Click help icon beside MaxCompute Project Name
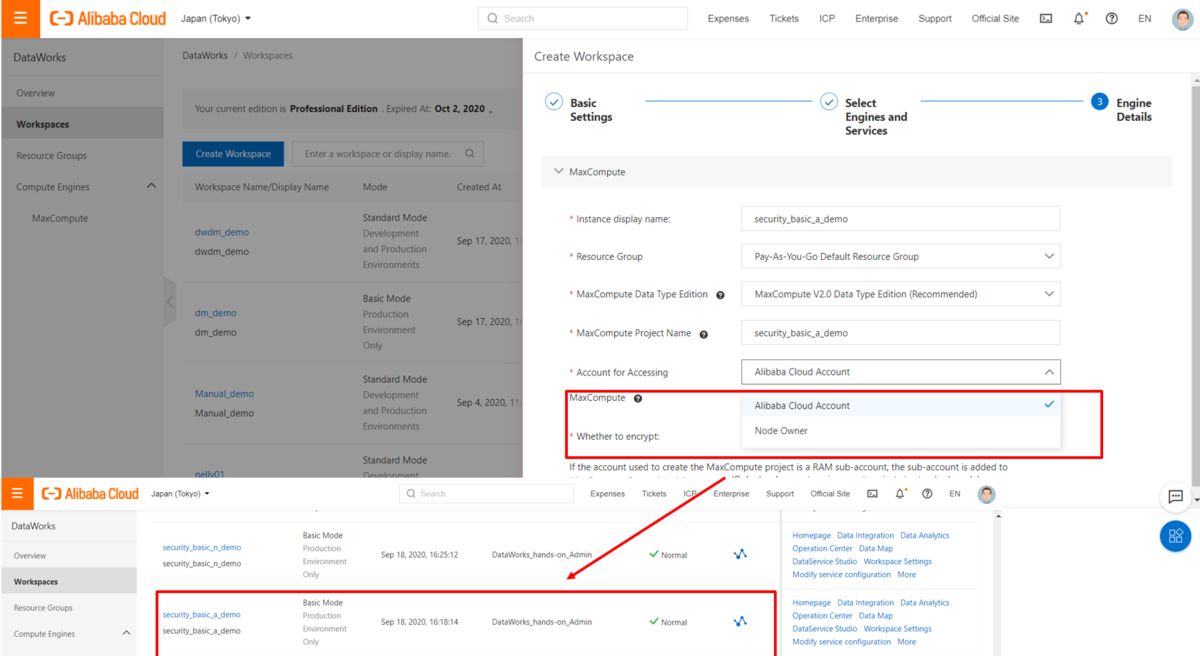 pyautogui.click(x=704, y=334)
